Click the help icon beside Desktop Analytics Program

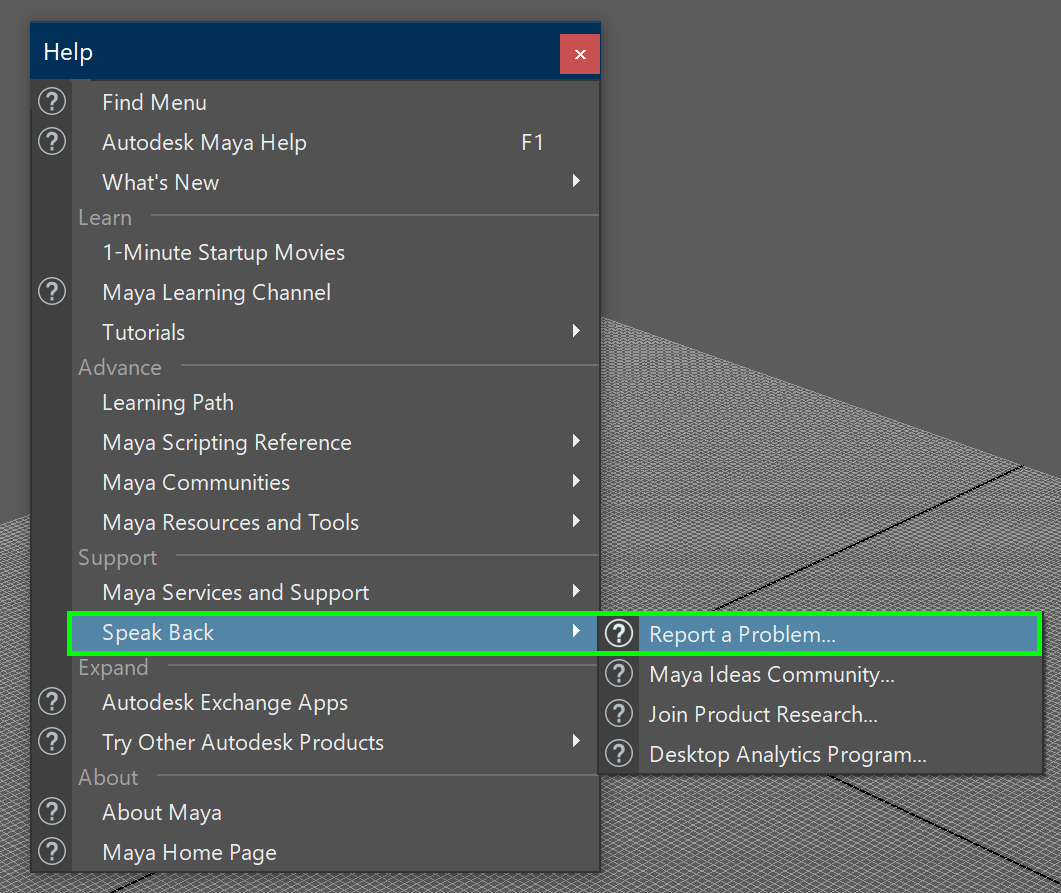coord(618,753)
